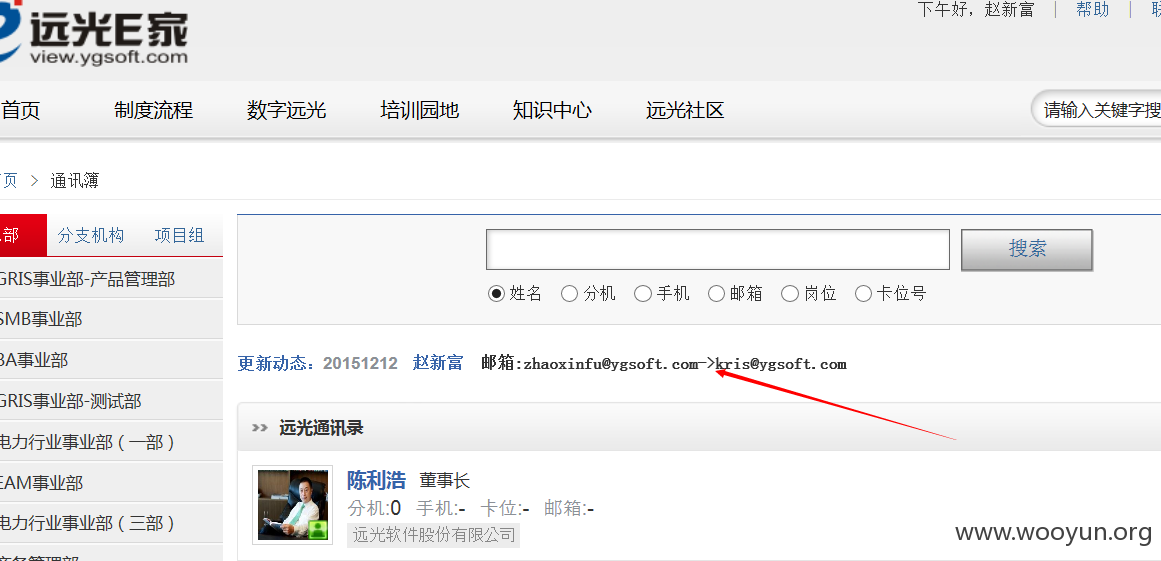Select EAM事业部 department

point(111,483)
